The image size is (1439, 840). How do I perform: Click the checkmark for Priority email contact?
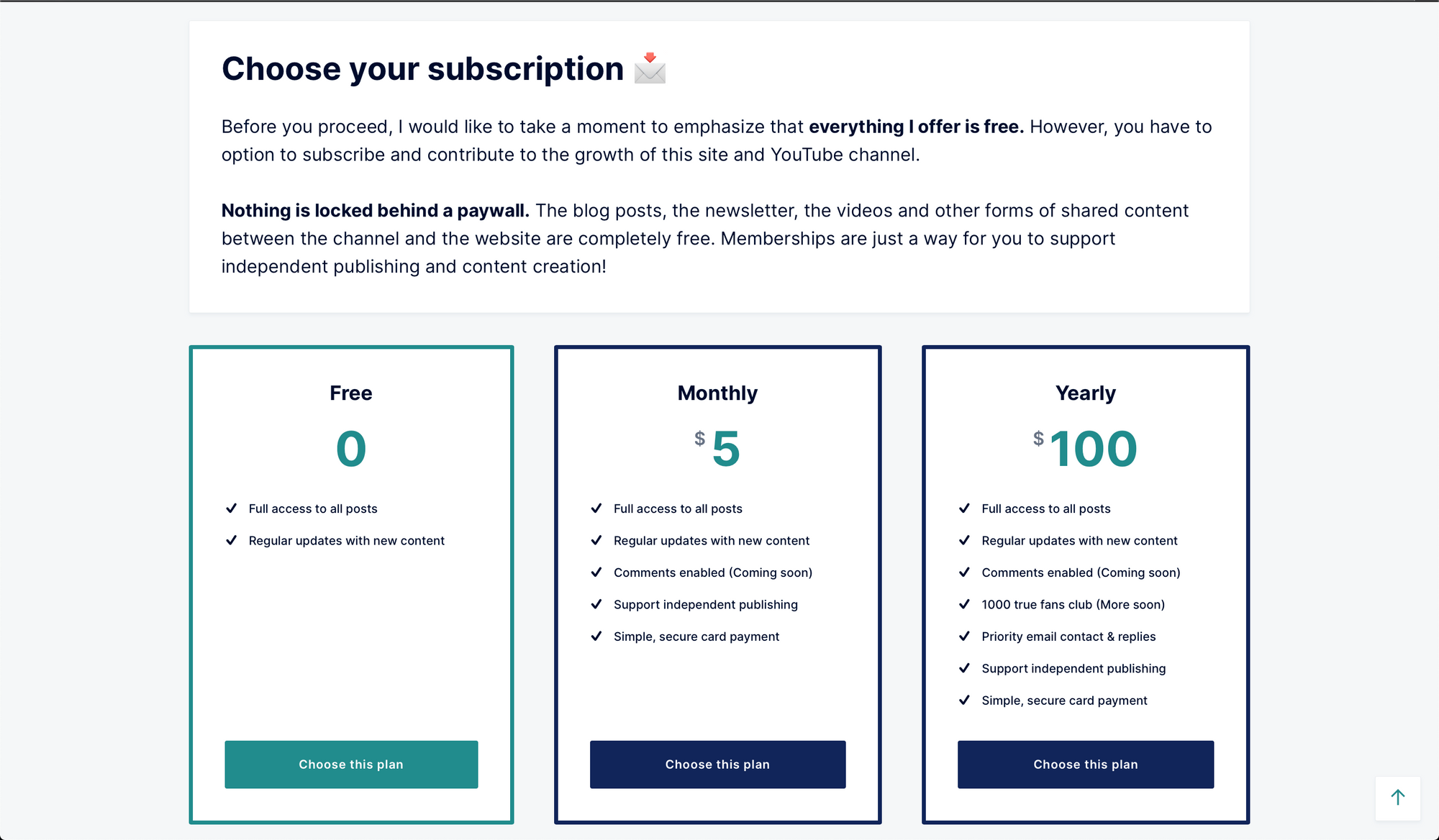(964, 636)
